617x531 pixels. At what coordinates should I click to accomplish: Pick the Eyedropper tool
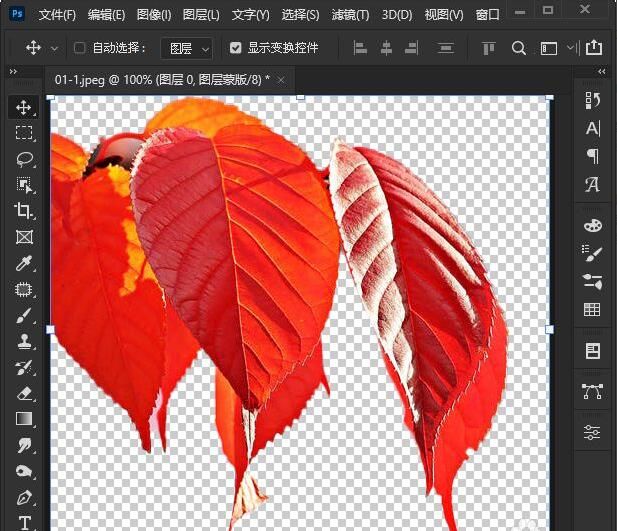point(24,263)
